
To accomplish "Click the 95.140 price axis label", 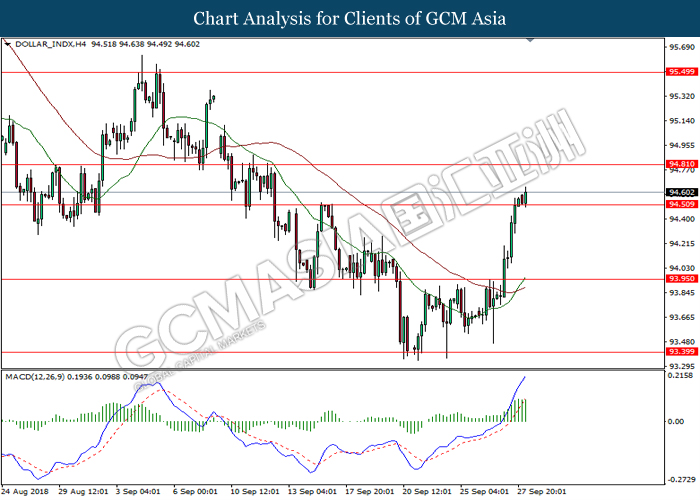I will (683, 121).
